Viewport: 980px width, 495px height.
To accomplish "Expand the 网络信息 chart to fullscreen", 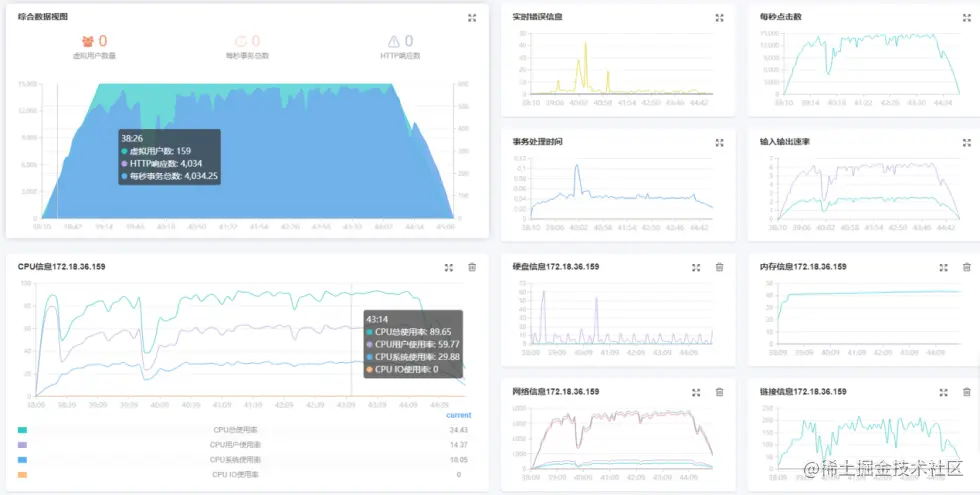I will (x=696, y=392).
